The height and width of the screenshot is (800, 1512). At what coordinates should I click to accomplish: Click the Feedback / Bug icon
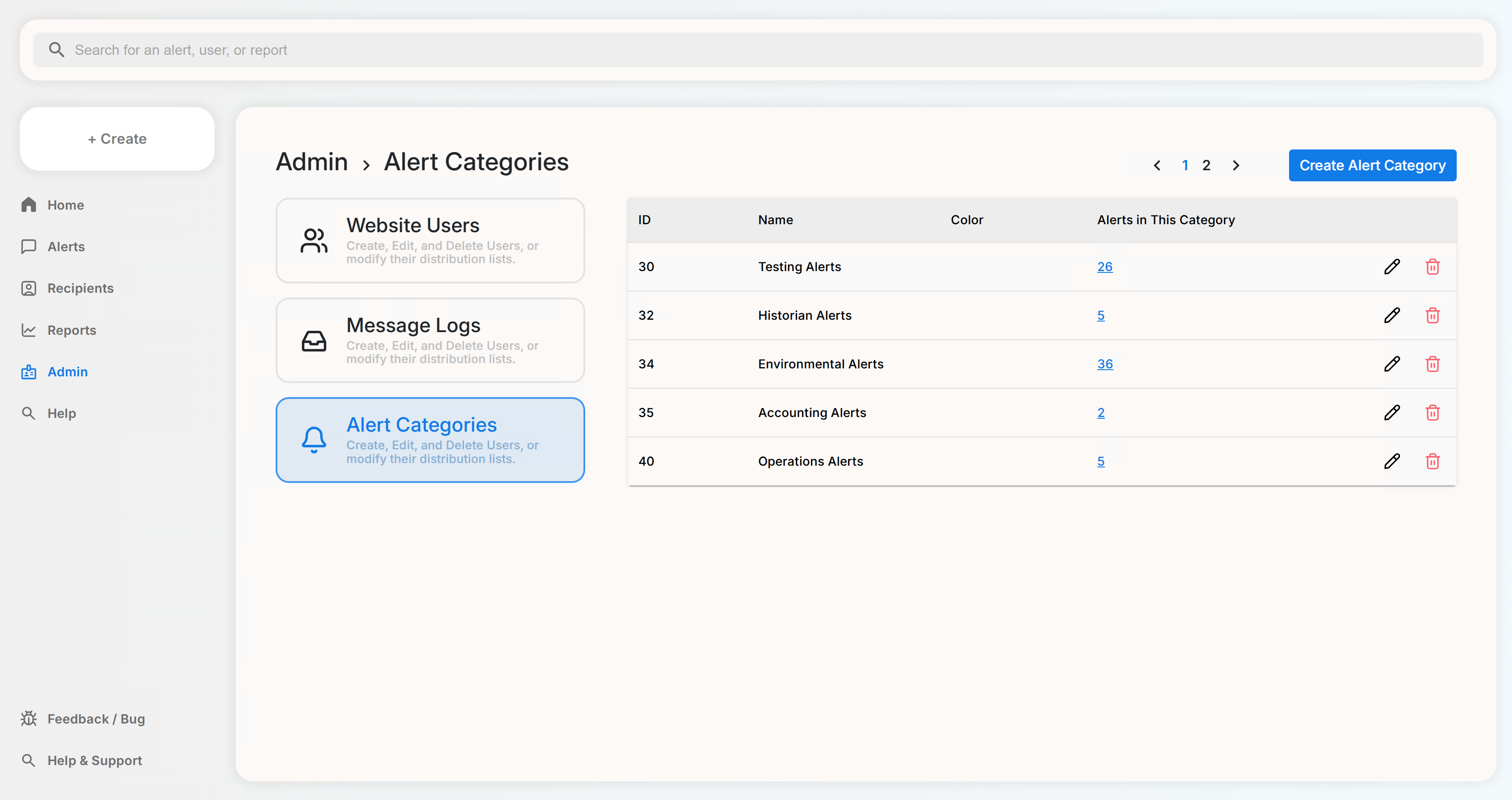(x=29, y=719)
